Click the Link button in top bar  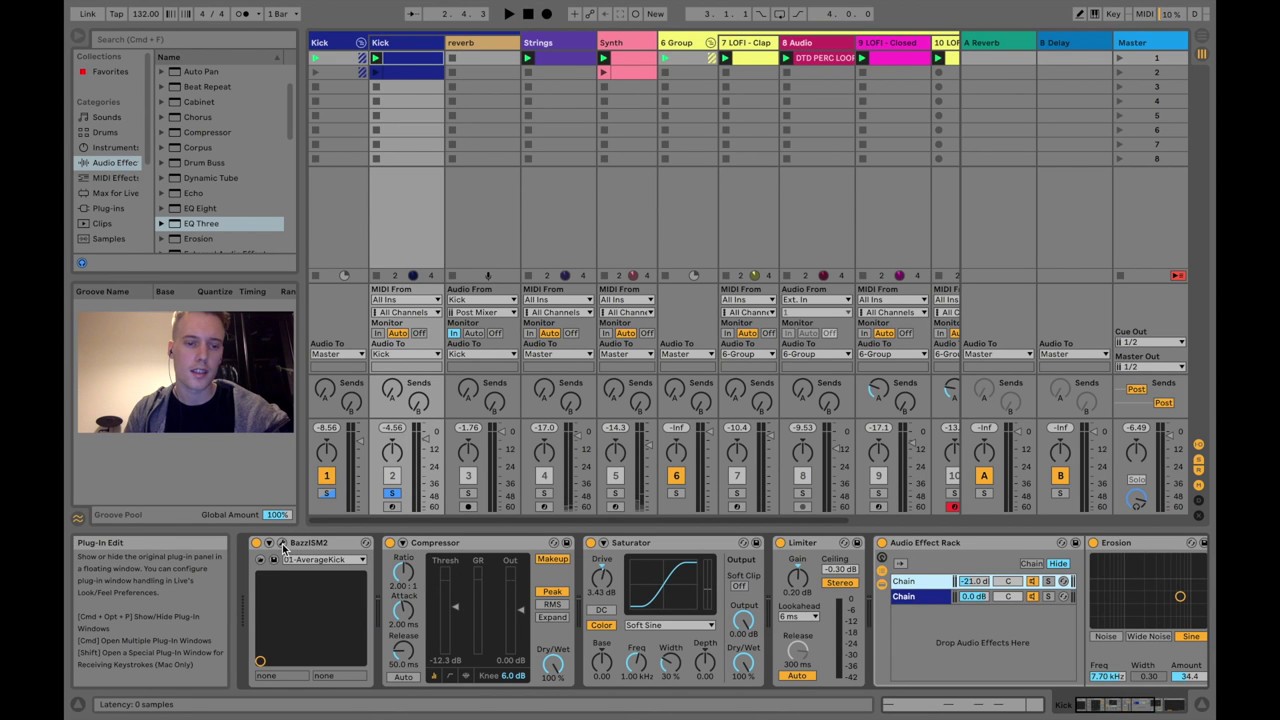click(88, 14)
